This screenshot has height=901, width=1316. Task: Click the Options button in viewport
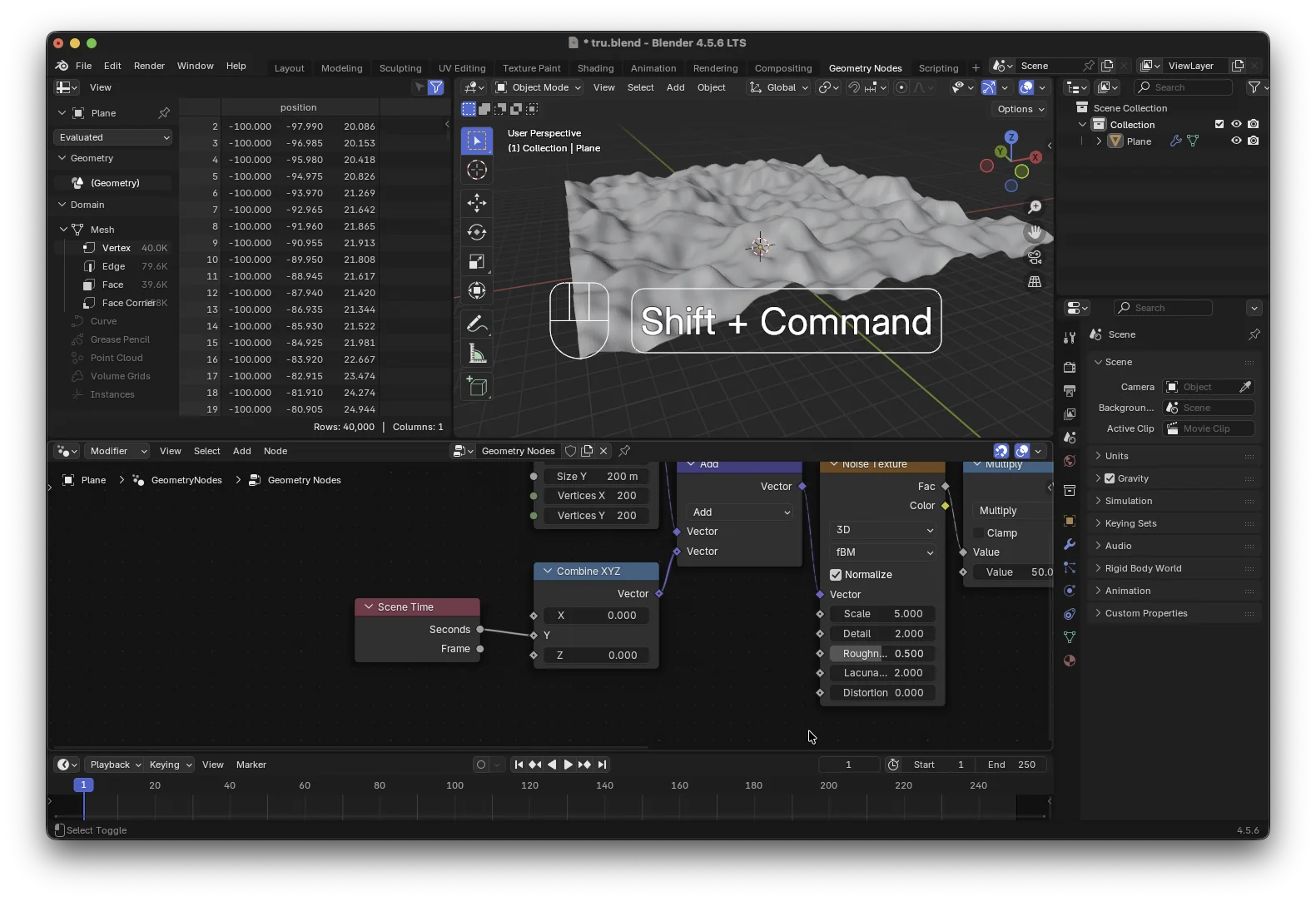tap(1020, 109)
